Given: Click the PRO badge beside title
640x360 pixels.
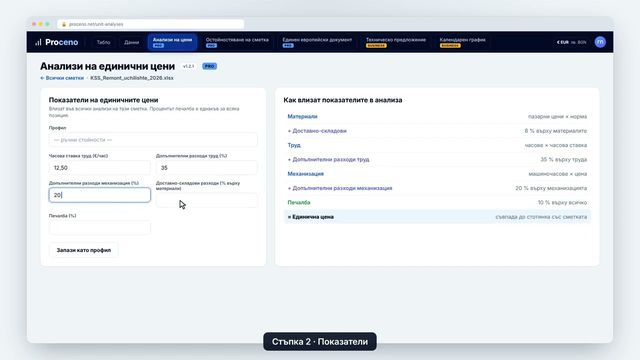Looking at the screenshot, I should point(209,66).
